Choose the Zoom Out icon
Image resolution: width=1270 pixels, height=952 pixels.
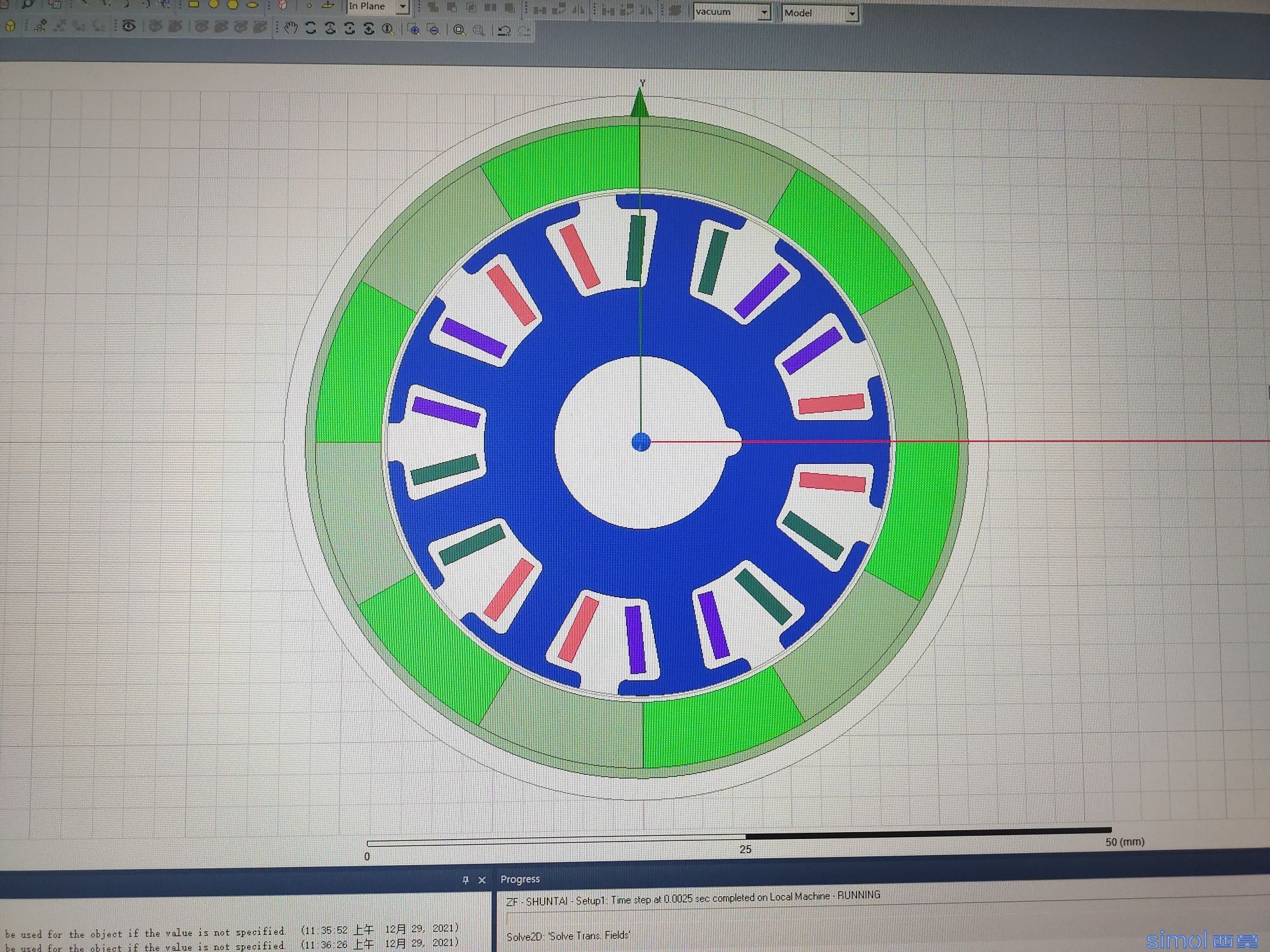[434, 29]
